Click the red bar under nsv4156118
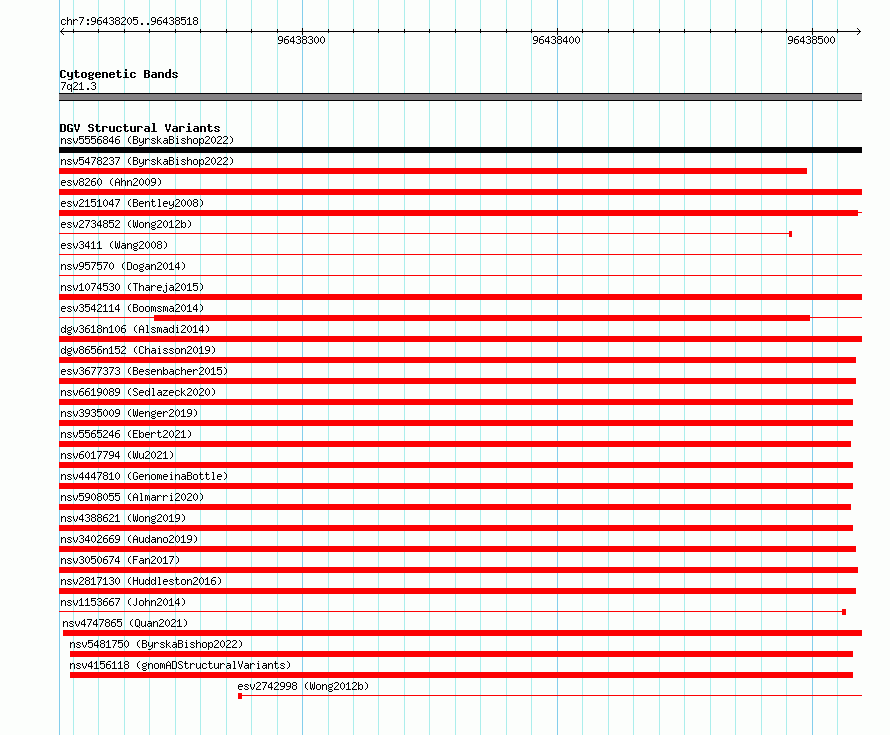The image size is (890, 735). (461, 675)
